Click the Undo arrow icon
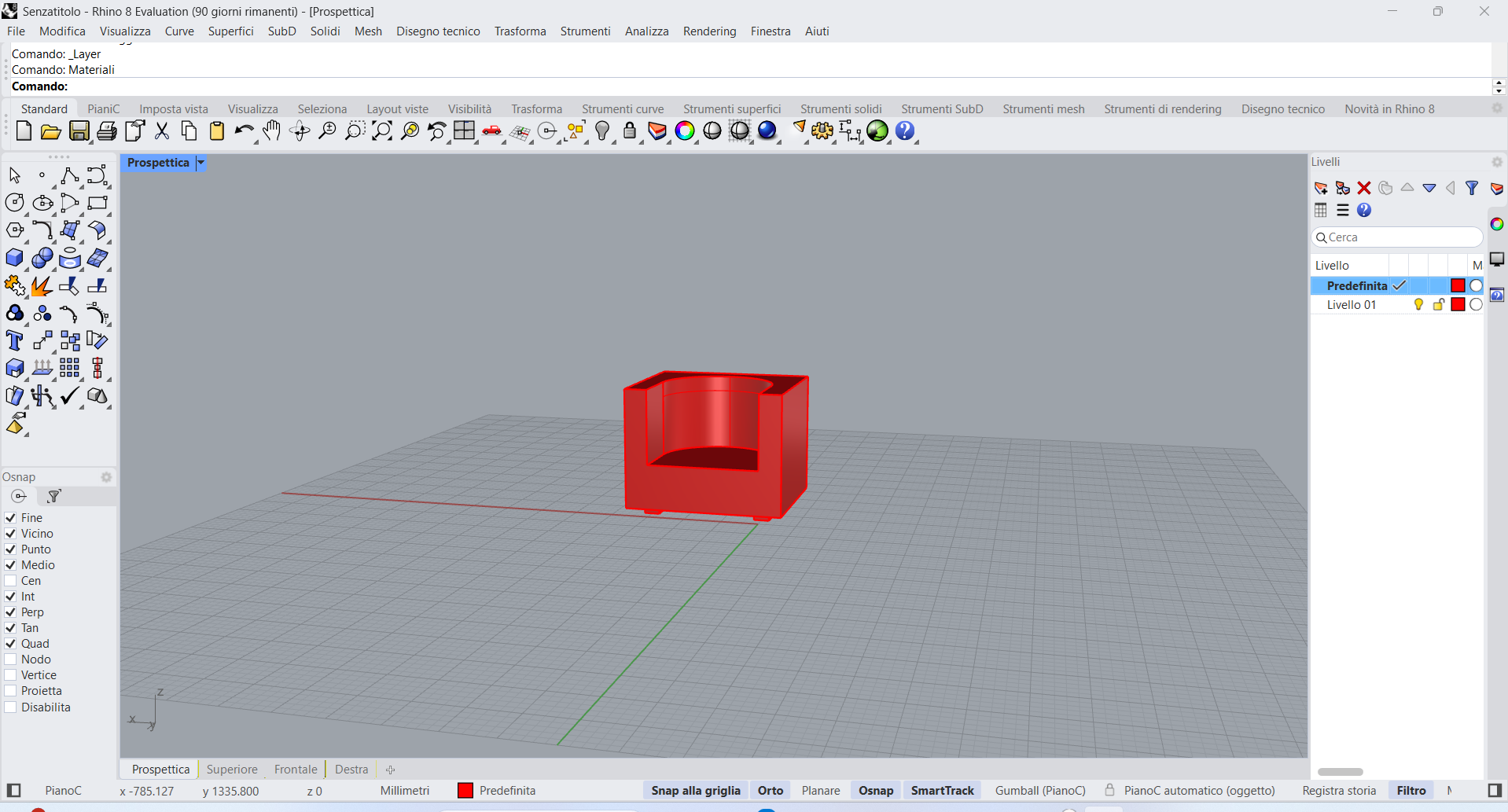This screenshot has height=812, width=1508. pos(244,131)
